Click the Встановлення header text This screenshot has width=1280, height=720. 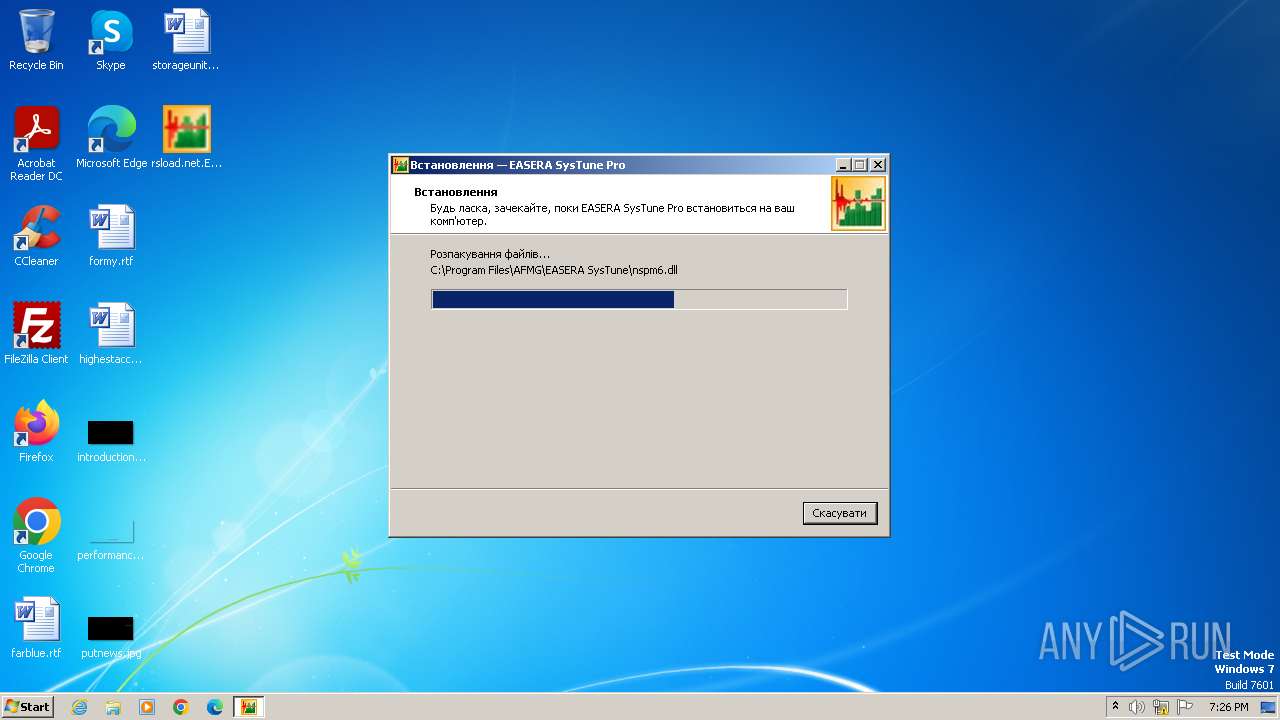point(456,191)
